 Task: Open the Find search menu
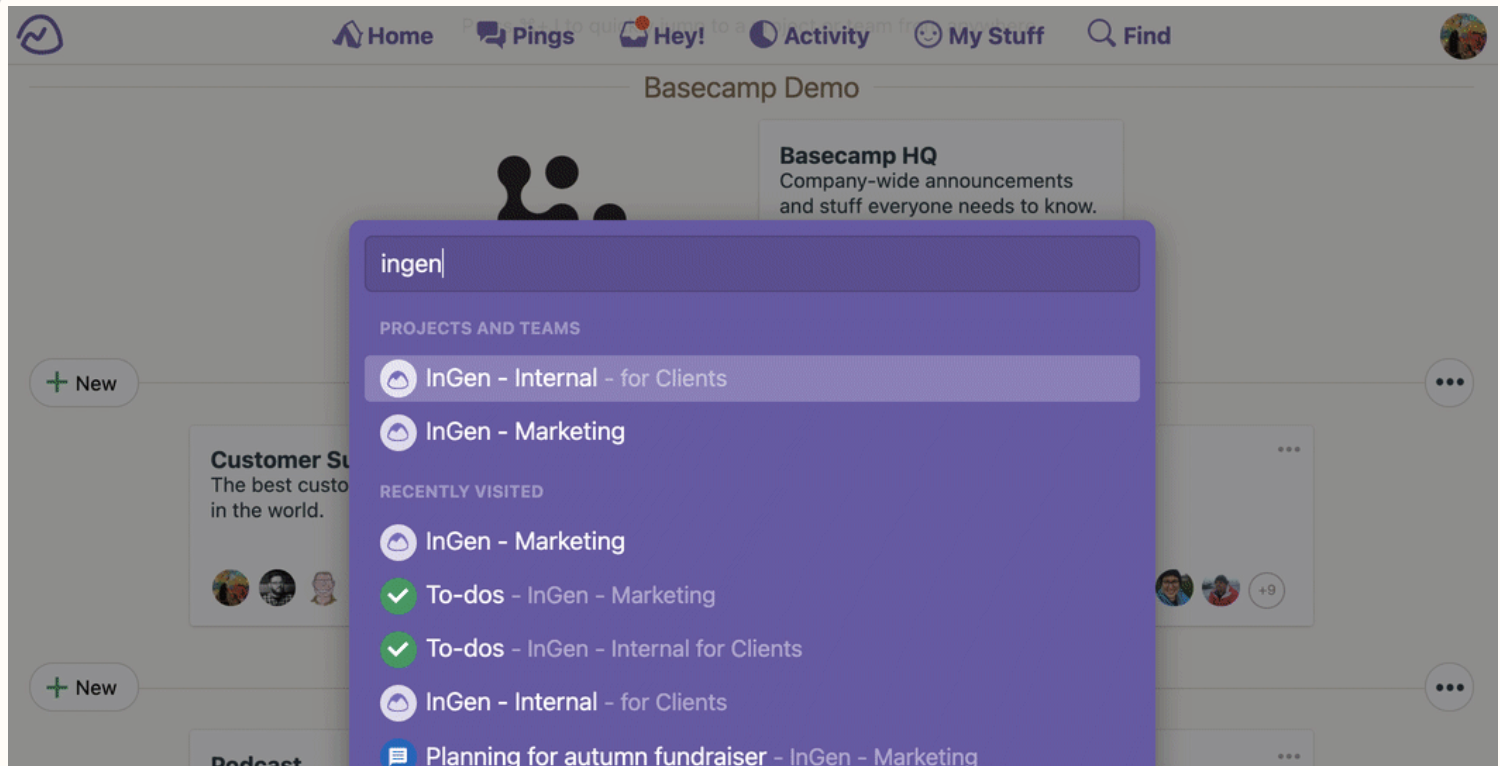(x=1129, y=35)
